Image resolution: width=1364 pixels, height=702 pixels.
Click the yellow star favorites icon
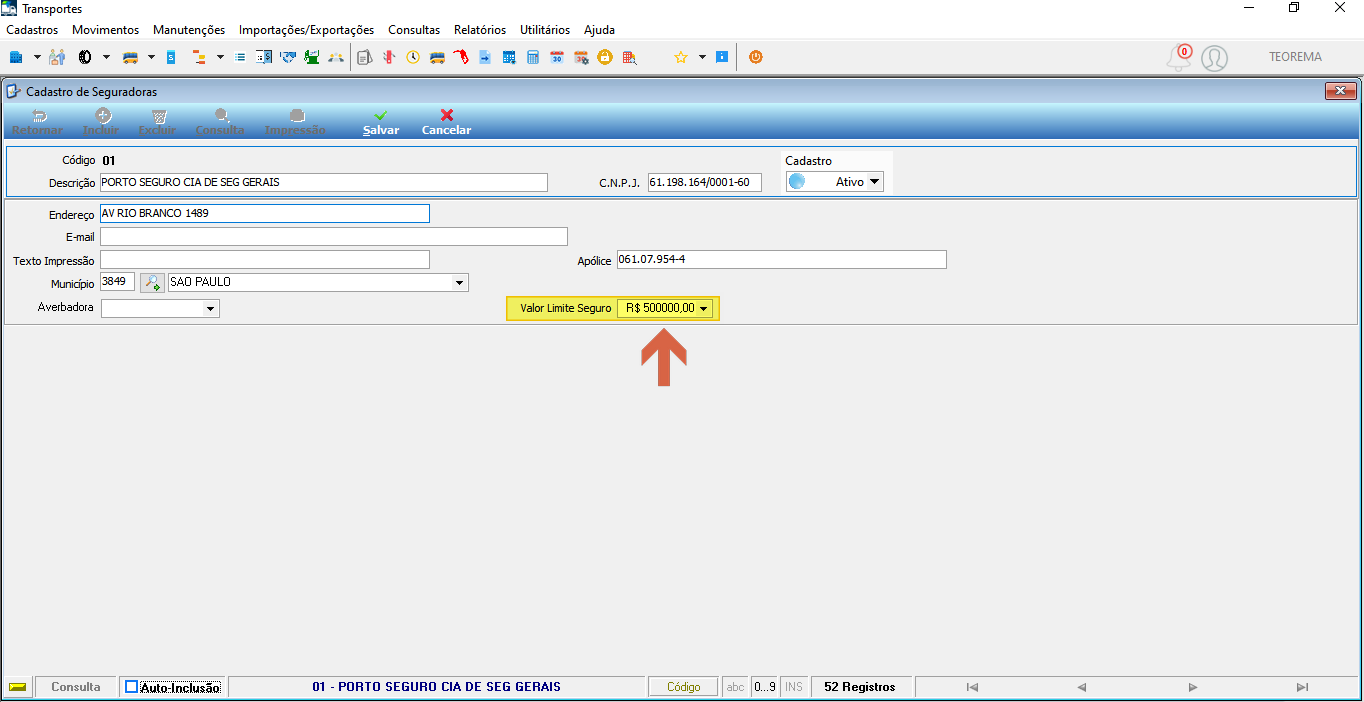(680, 57)
